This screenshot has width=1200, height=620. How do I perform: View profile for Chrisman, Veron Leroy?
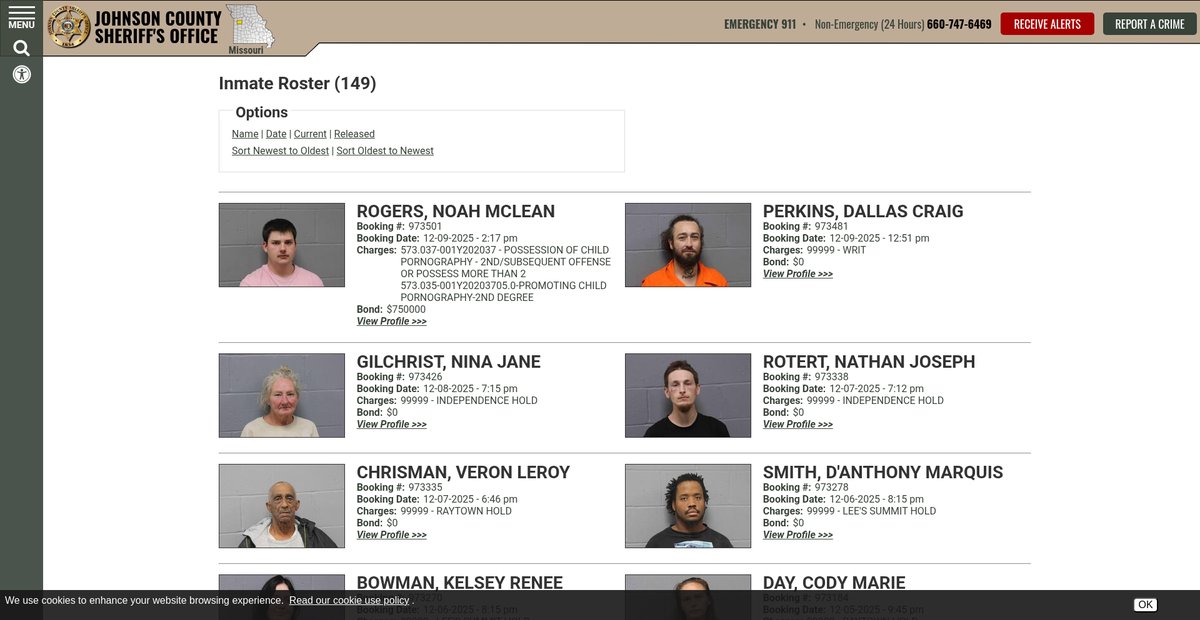[392, 535]
